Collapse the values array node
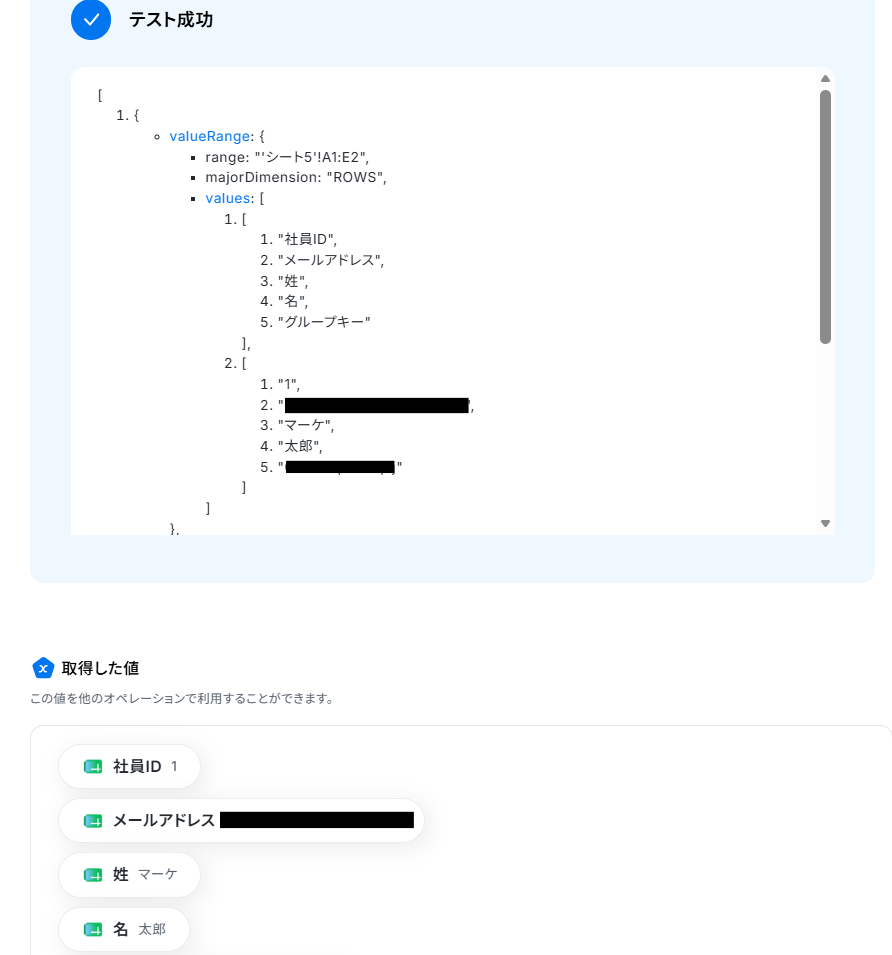This screenshot has width=892, height=955. click(x=228, y=199)
